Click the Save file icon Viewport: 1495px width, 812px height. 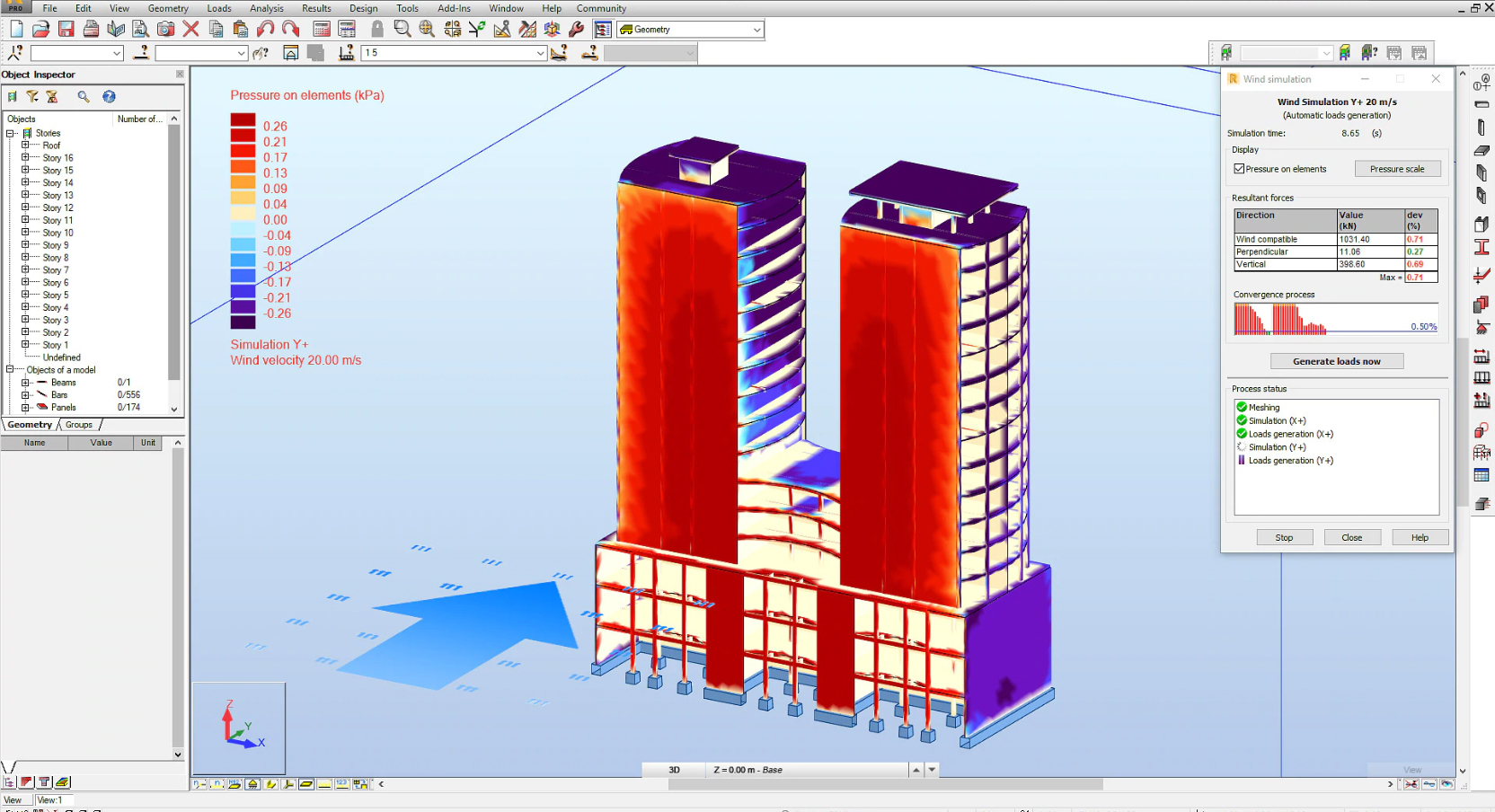pyautogui.click(x=66, y=30)
